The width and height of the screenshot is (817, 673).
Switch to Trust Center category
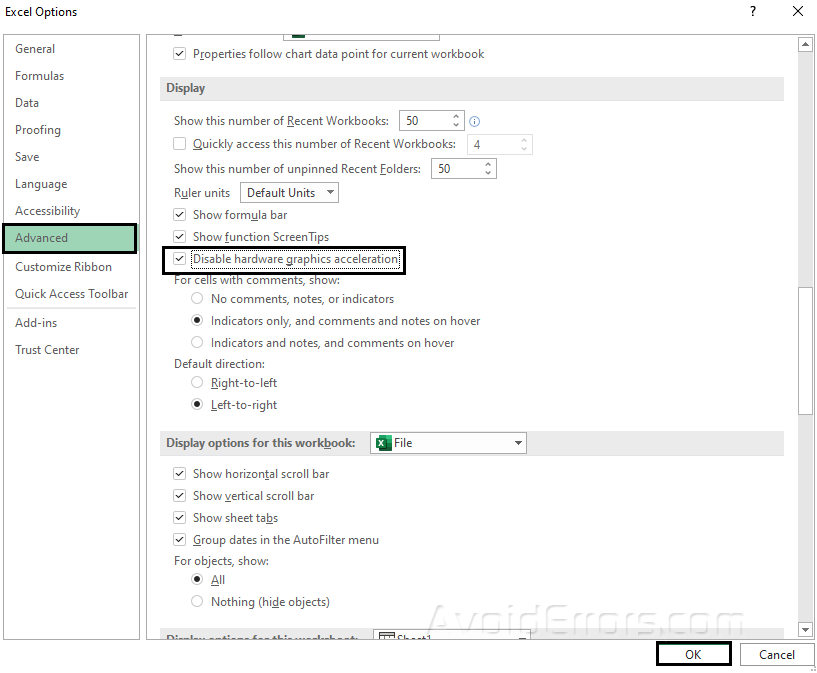[47, 350]
